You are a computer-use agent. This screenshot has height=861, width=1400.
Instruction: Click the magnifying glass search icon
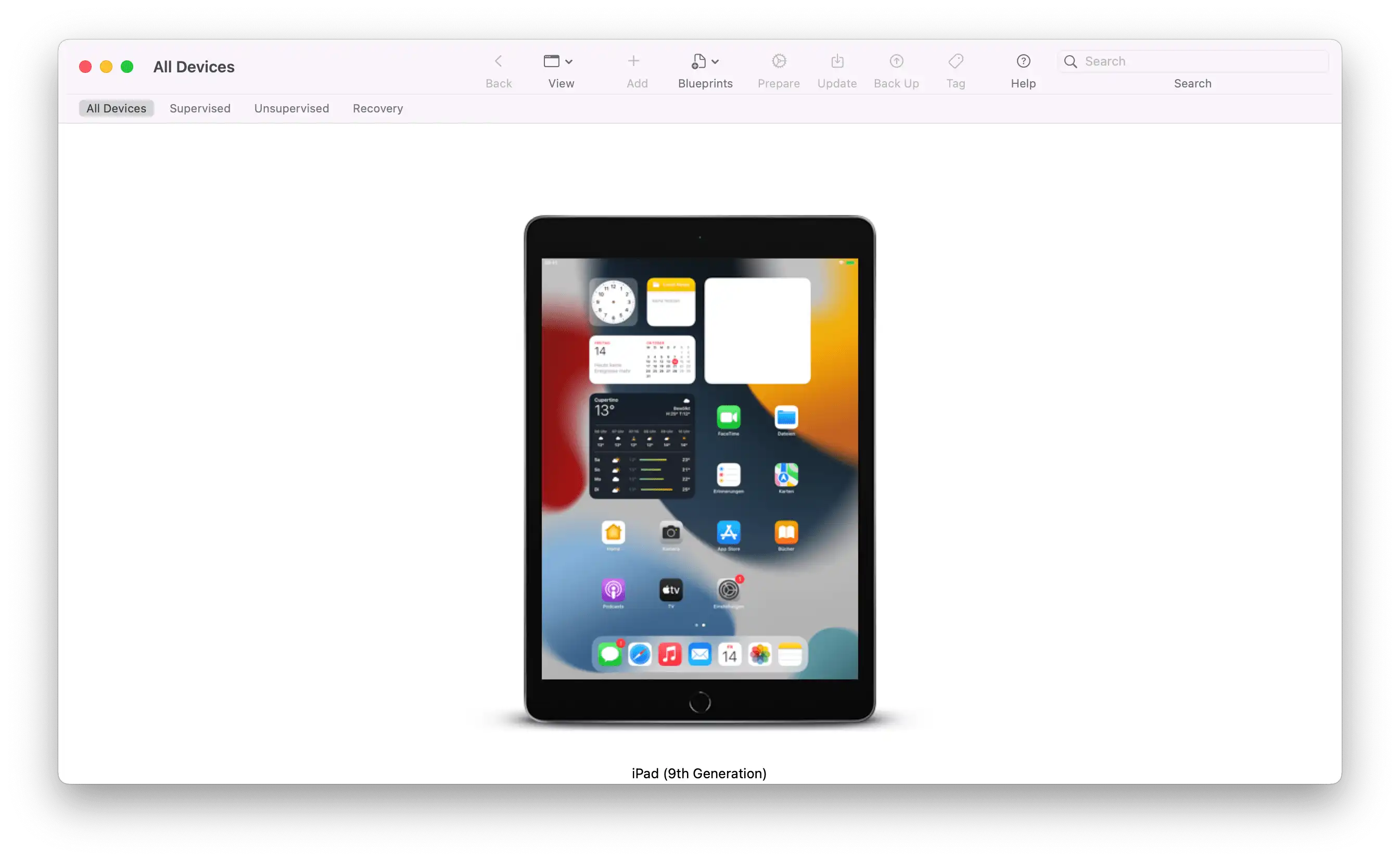click(1071, 61)
